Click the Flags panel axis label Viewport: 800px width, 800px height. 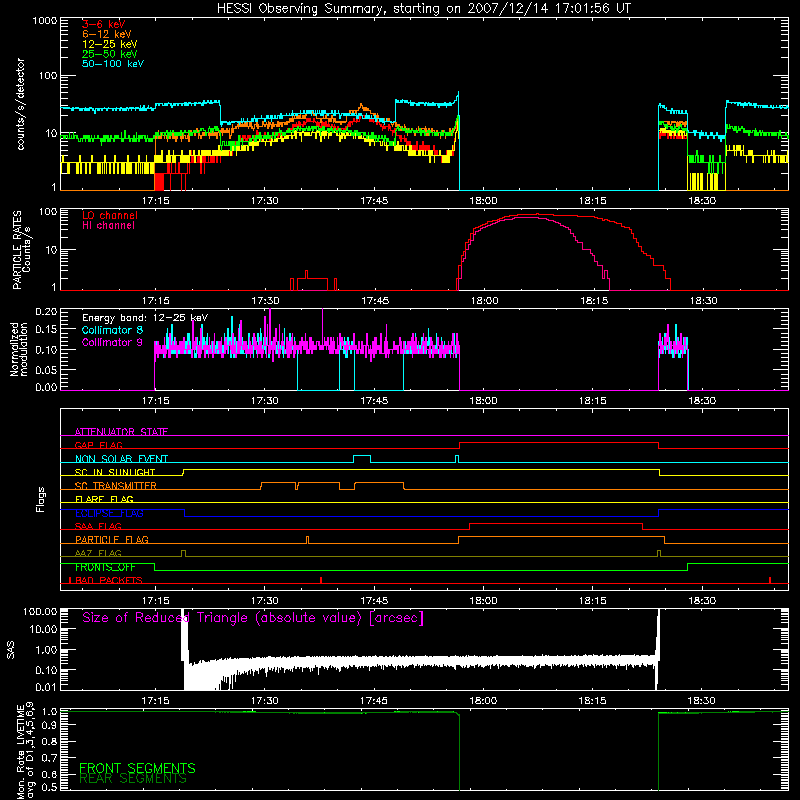click(x=40, y=500)
